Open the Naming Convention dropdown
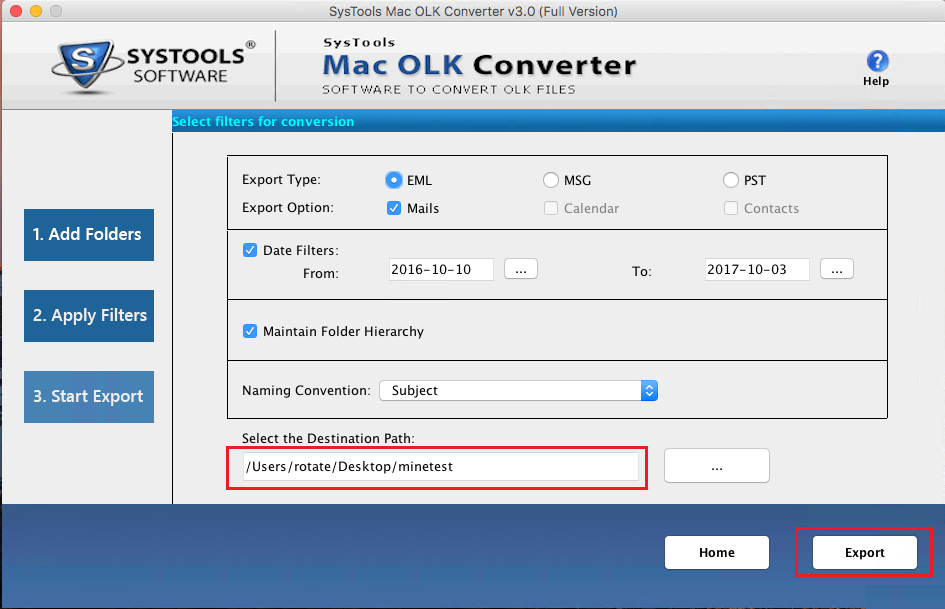The width and height of the screenshot is (945, 609). (518, 390)
